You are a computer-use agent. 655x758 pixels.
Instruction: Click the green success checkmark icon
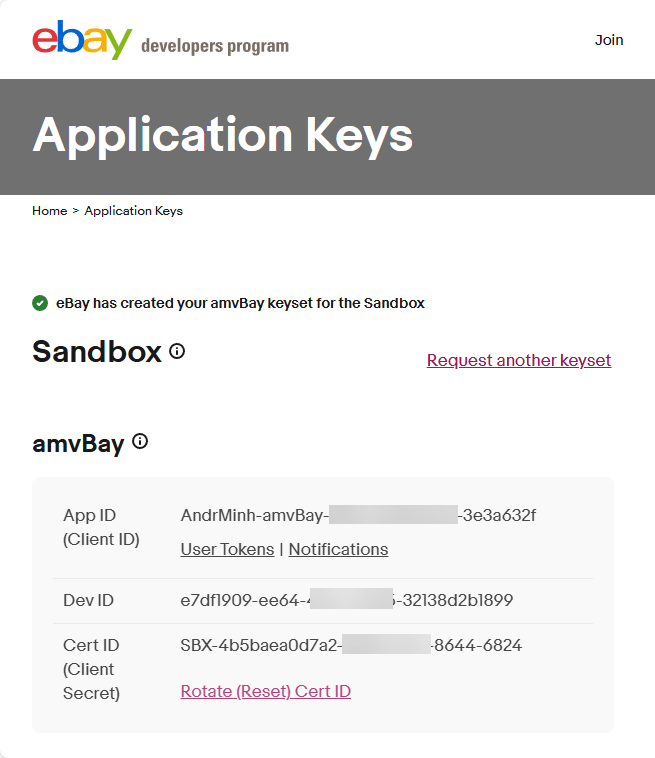(40, 303)
